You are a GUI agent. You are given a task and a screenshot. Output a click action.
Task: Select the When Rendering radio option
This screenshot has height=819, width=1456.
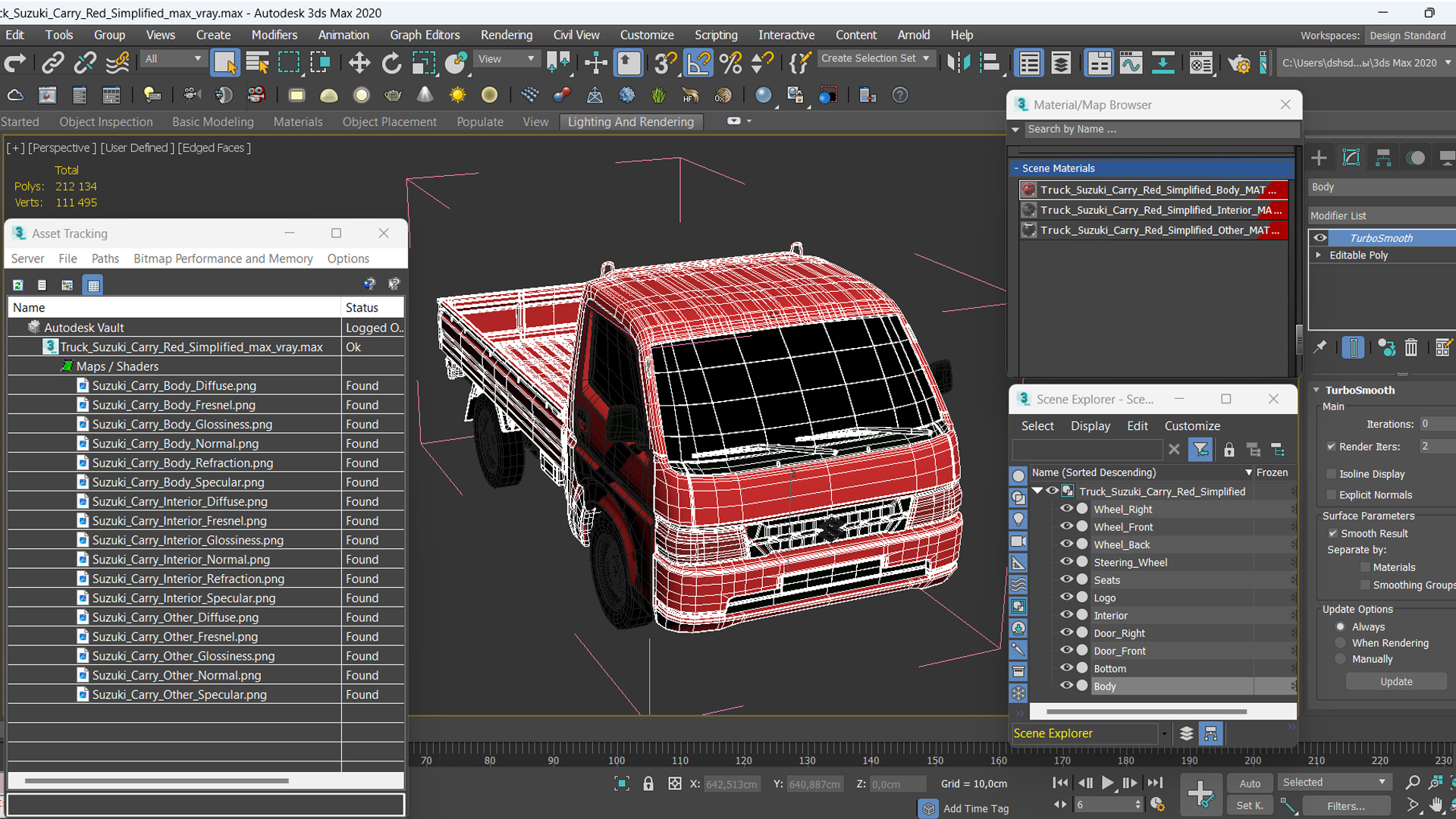[x=1341, y=643]
